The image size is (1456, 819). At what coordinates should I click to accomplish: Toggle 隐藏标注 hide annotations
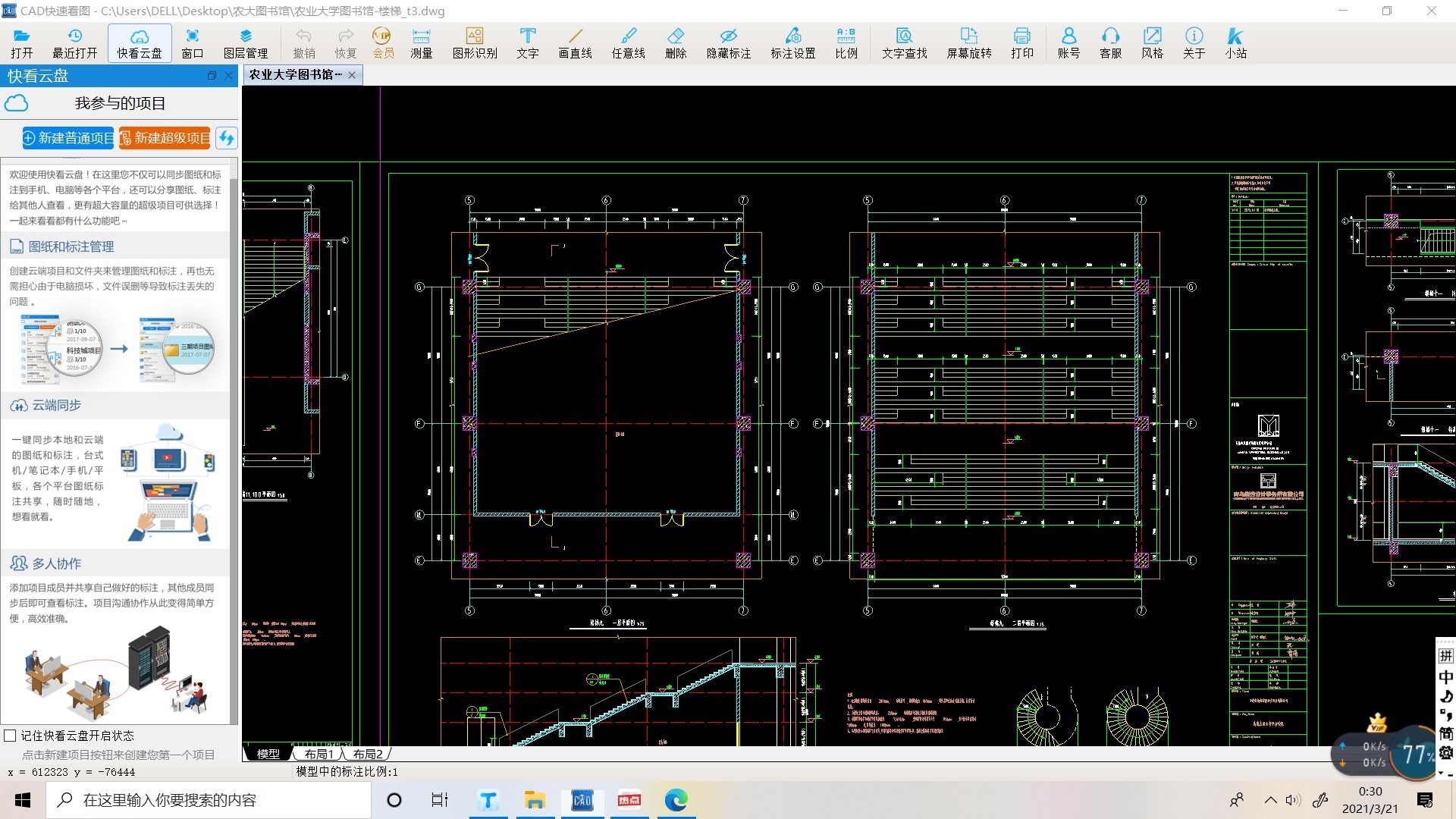[729, 43]
